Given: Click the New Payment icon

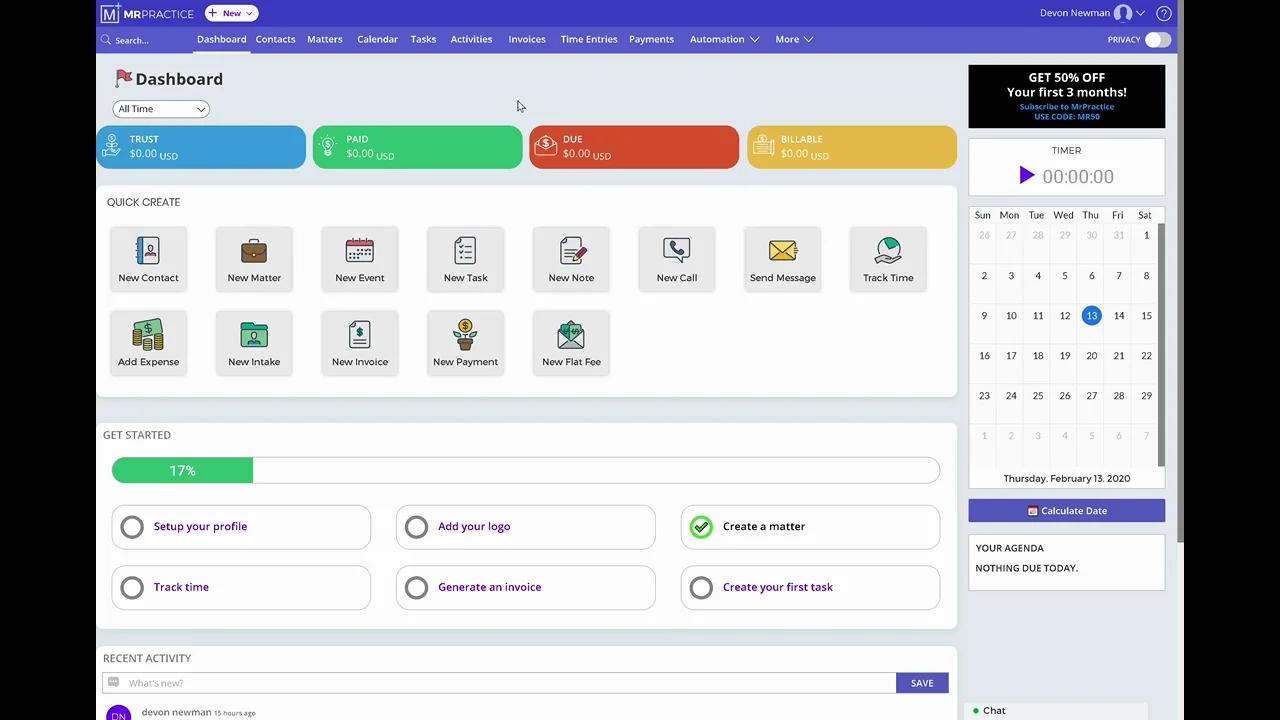Looking at the screenshot, I should (x=465, y=334).
